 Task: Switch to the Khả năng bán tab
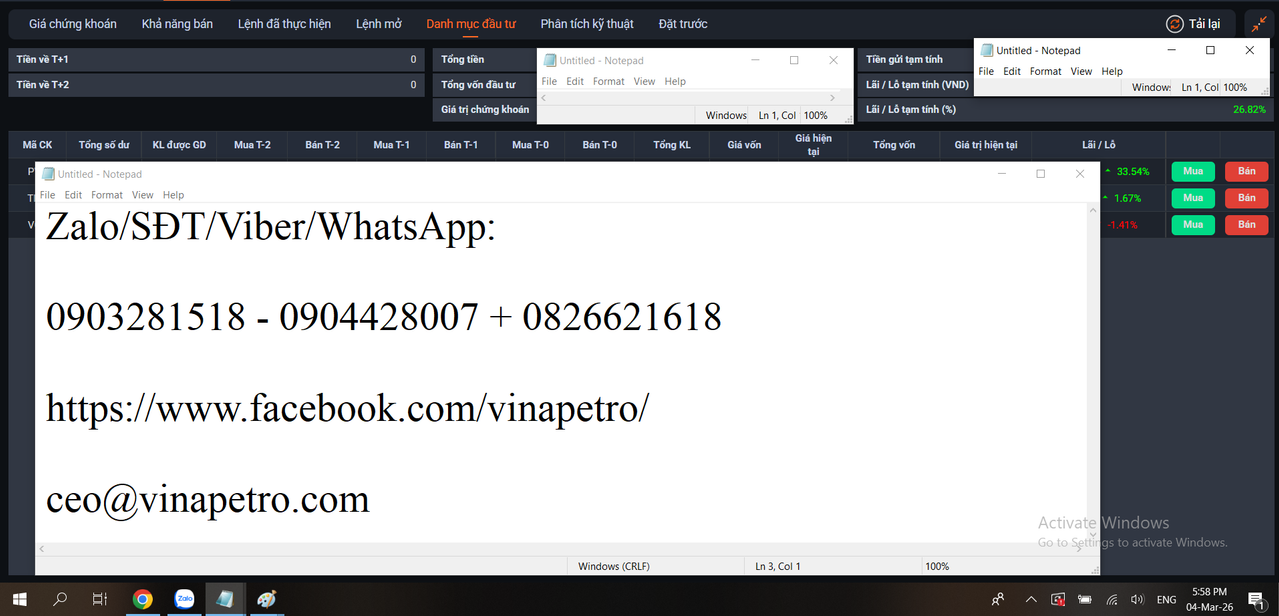click(x=177, y=24)
